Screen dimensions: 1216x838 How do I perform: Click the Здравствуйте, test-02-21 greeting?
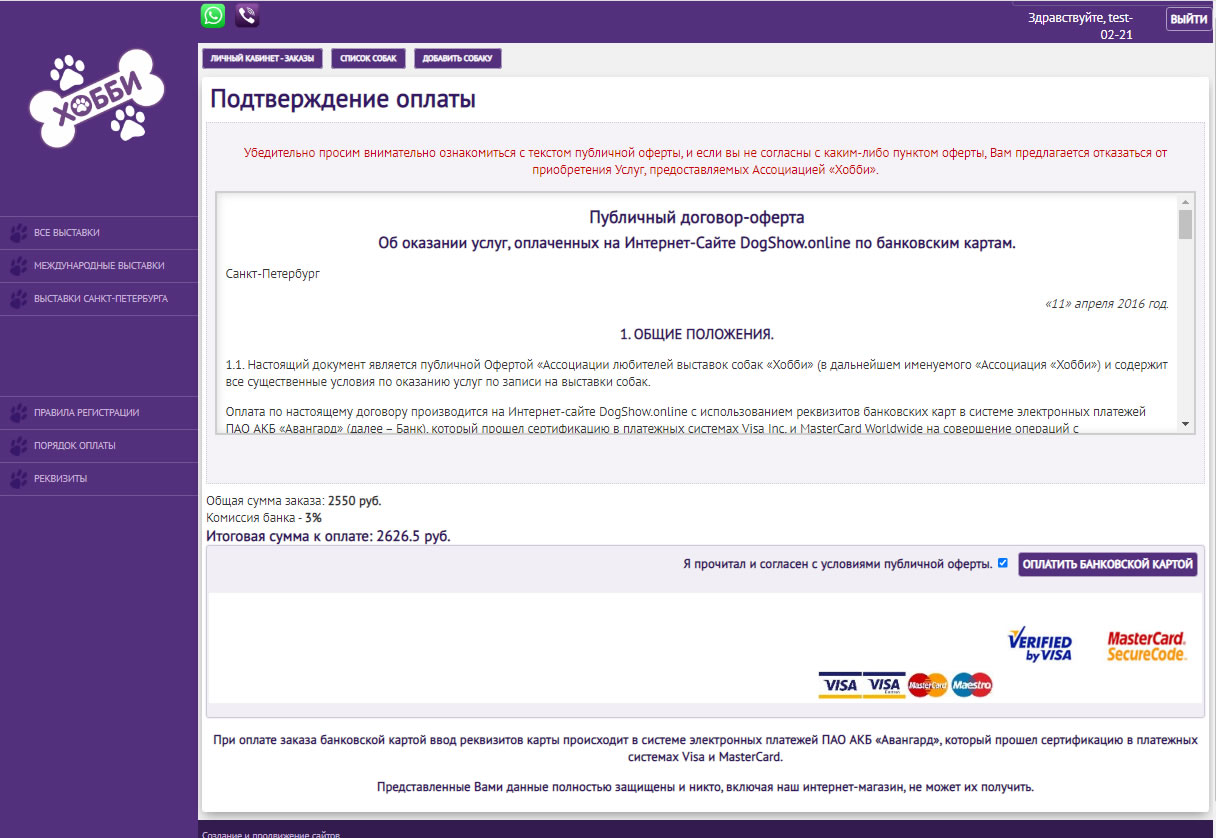[x=1080, y=26]
